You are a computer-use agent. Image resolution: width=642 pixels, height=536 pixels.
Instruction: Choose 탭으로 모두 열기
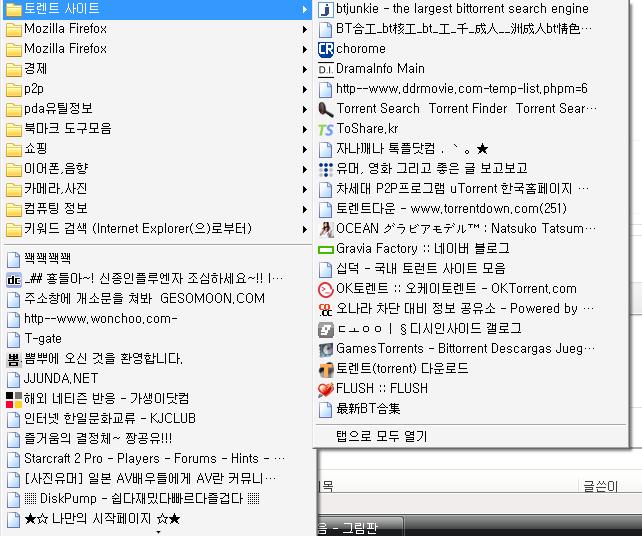[x=471, y=436]
